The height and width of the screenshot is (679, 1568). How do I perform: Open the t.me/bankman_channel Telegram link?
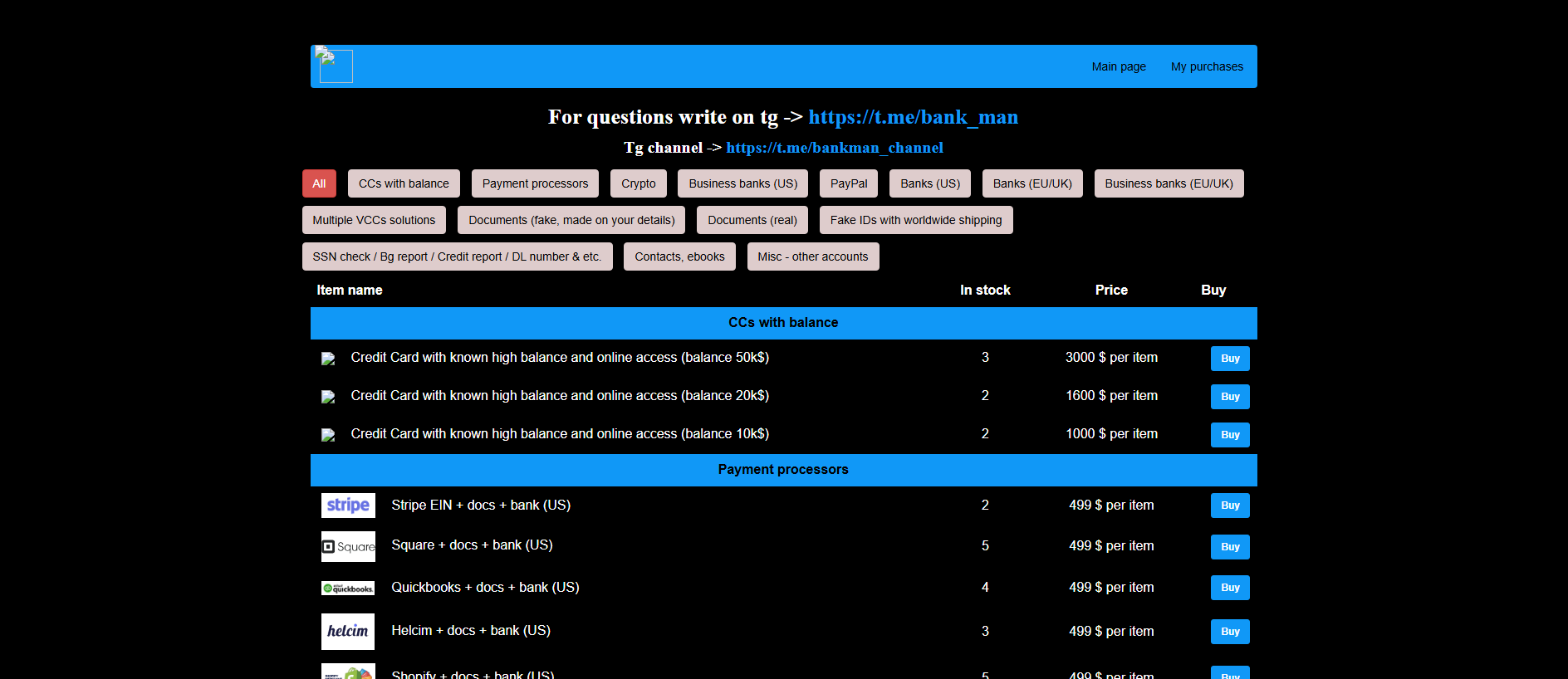[x=835, y=148]
